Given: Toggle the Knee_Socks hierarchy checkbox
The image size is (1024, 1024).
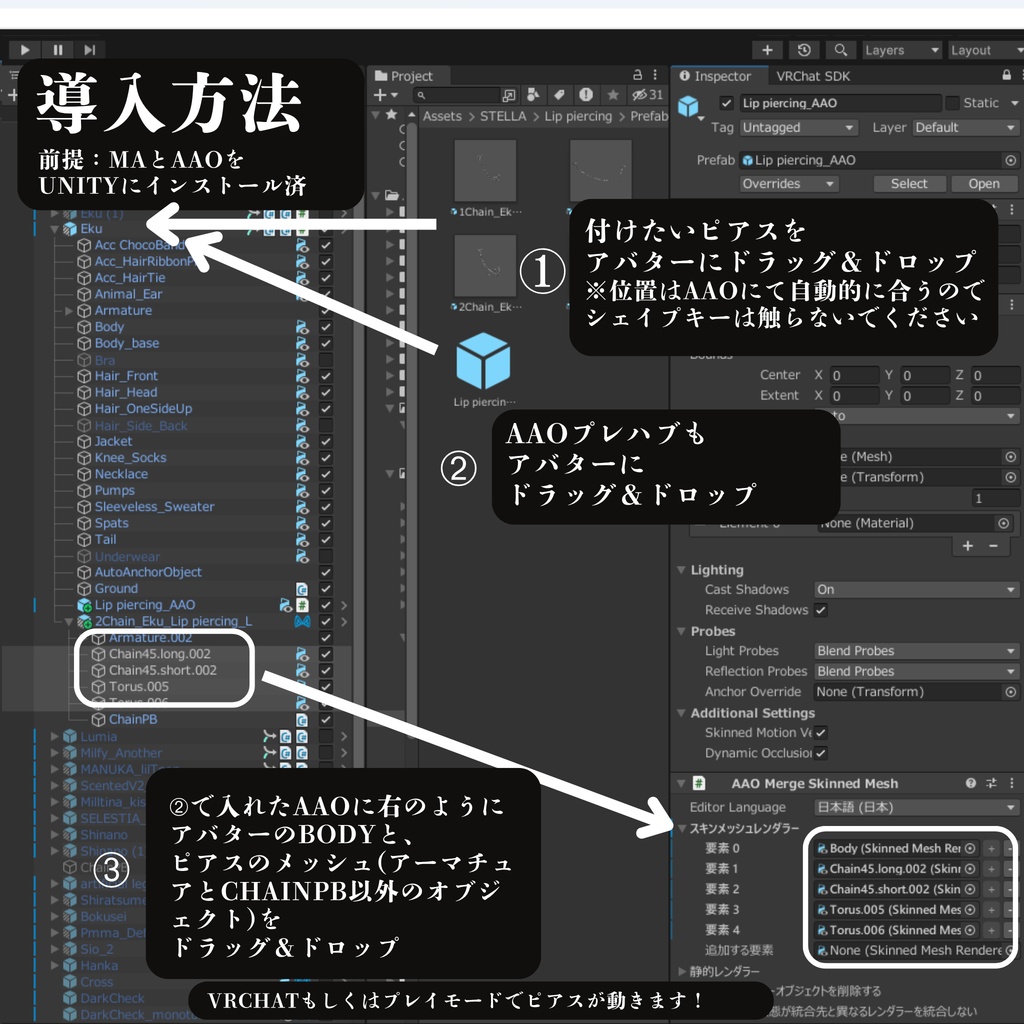Looking at the screenshot, I should (x=326, y=458).
